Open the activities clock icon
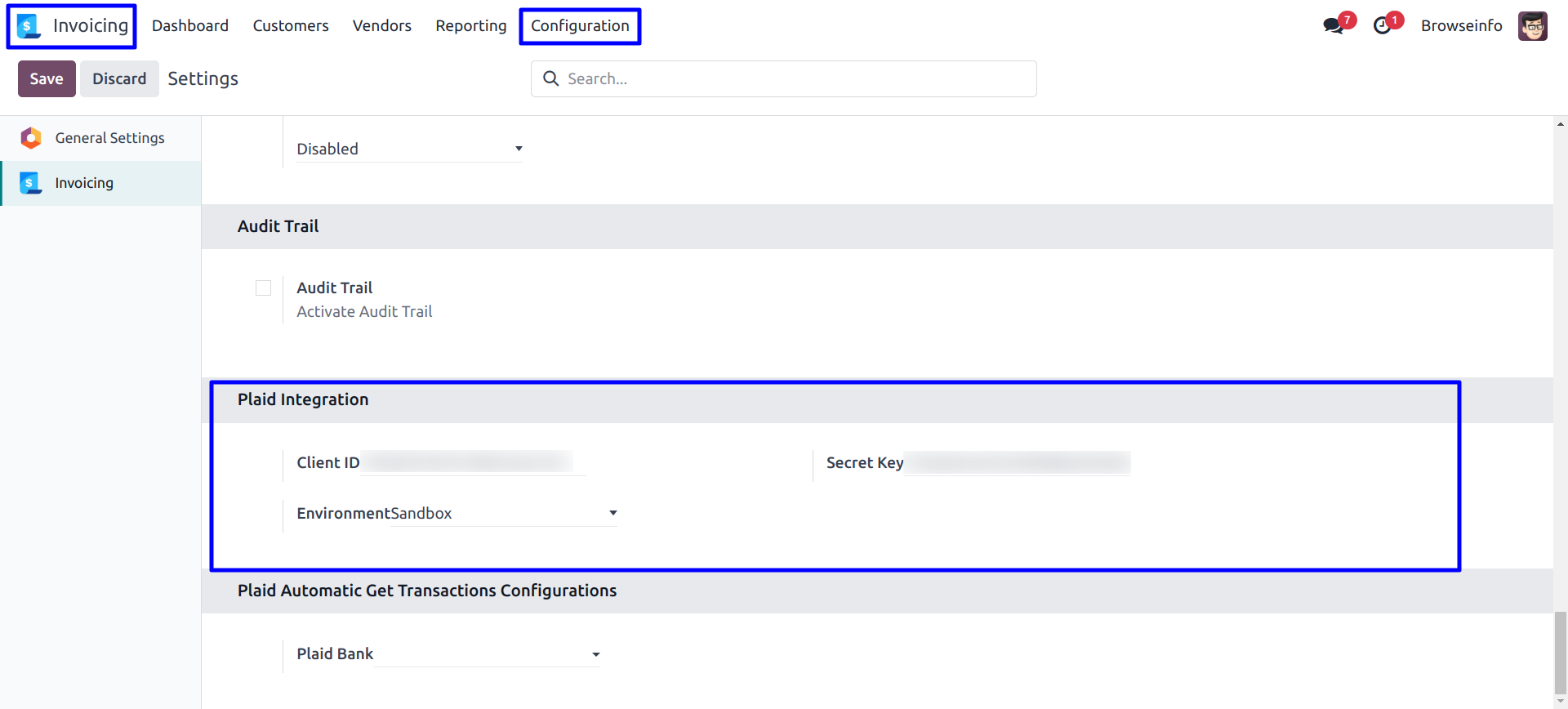This screenshot has width=1568, height=709. 1382,25
